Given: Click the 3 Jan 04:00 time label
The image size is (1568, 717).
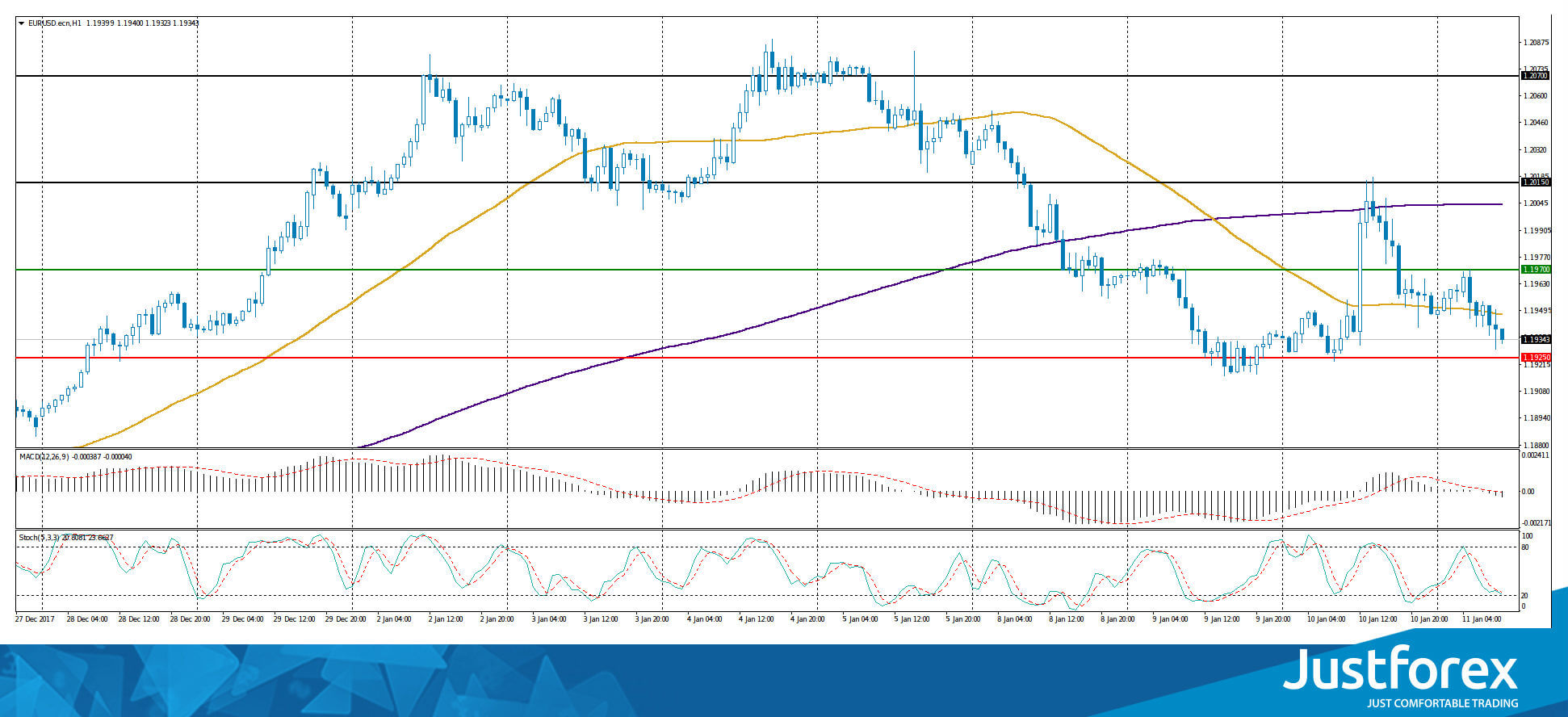Looking at the screenshot, I should (548, 619).
